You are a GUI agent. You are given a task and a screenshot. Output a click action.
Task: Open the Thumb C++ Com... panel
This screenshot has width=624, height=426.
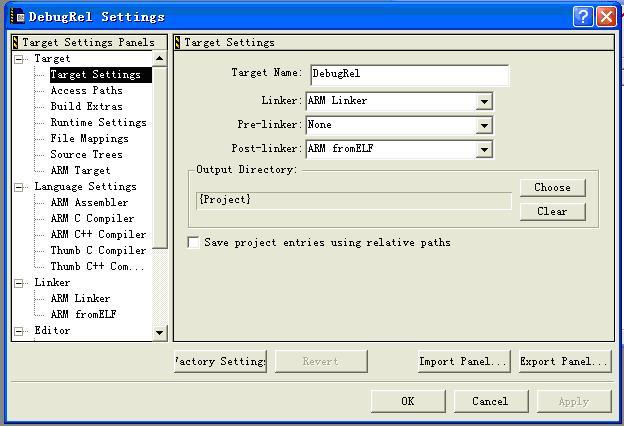tap(97, 266)
